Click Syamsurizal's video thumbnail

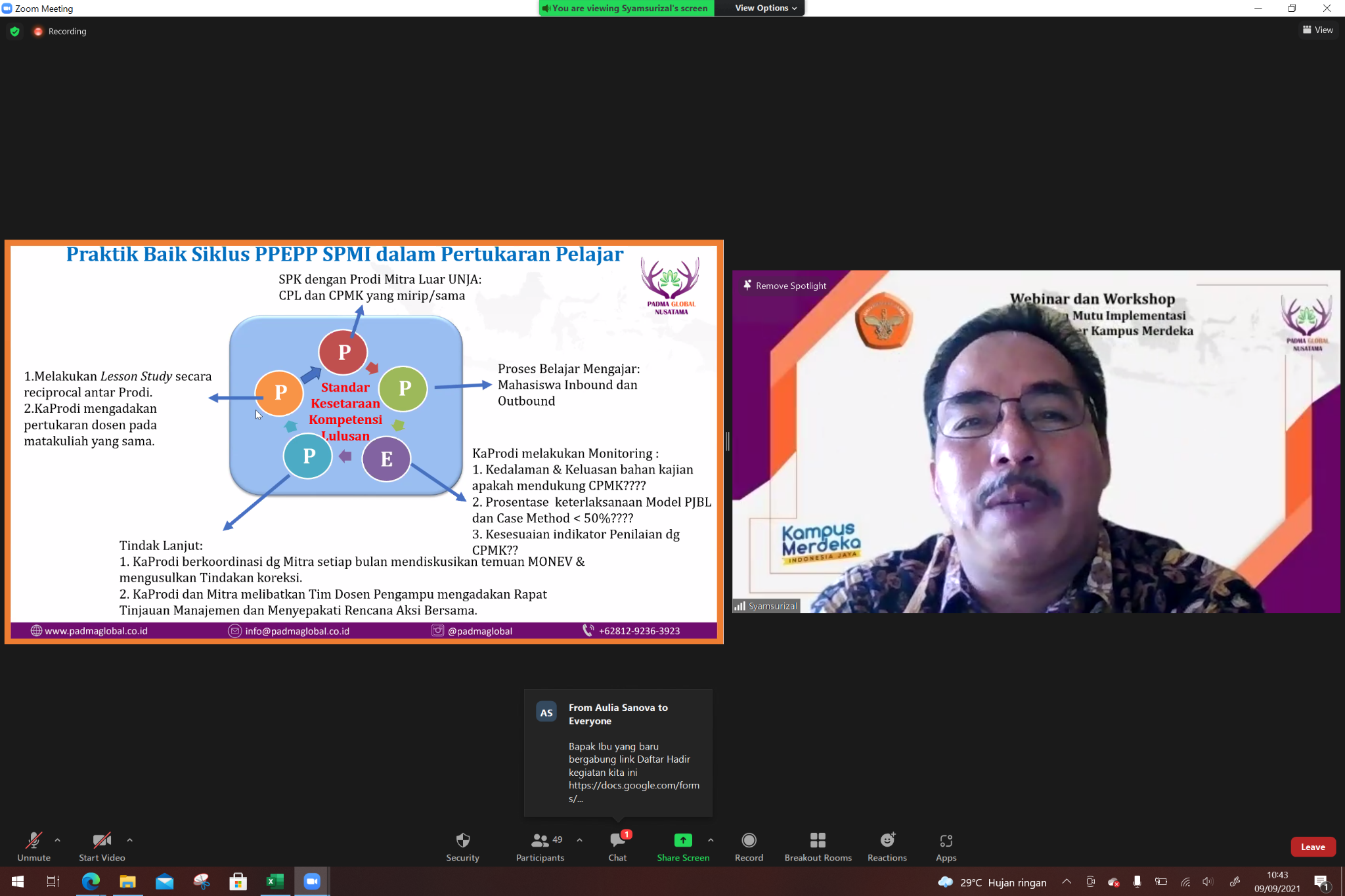(x=1036, y=442)
